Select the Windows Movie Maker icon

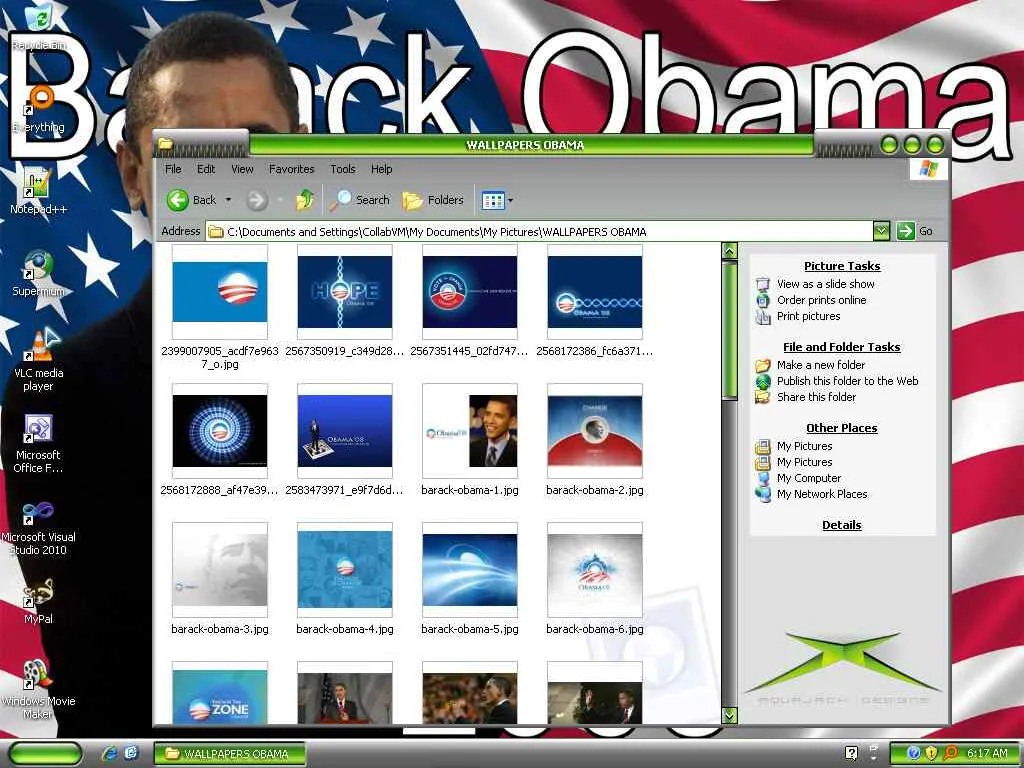[39, 689]
